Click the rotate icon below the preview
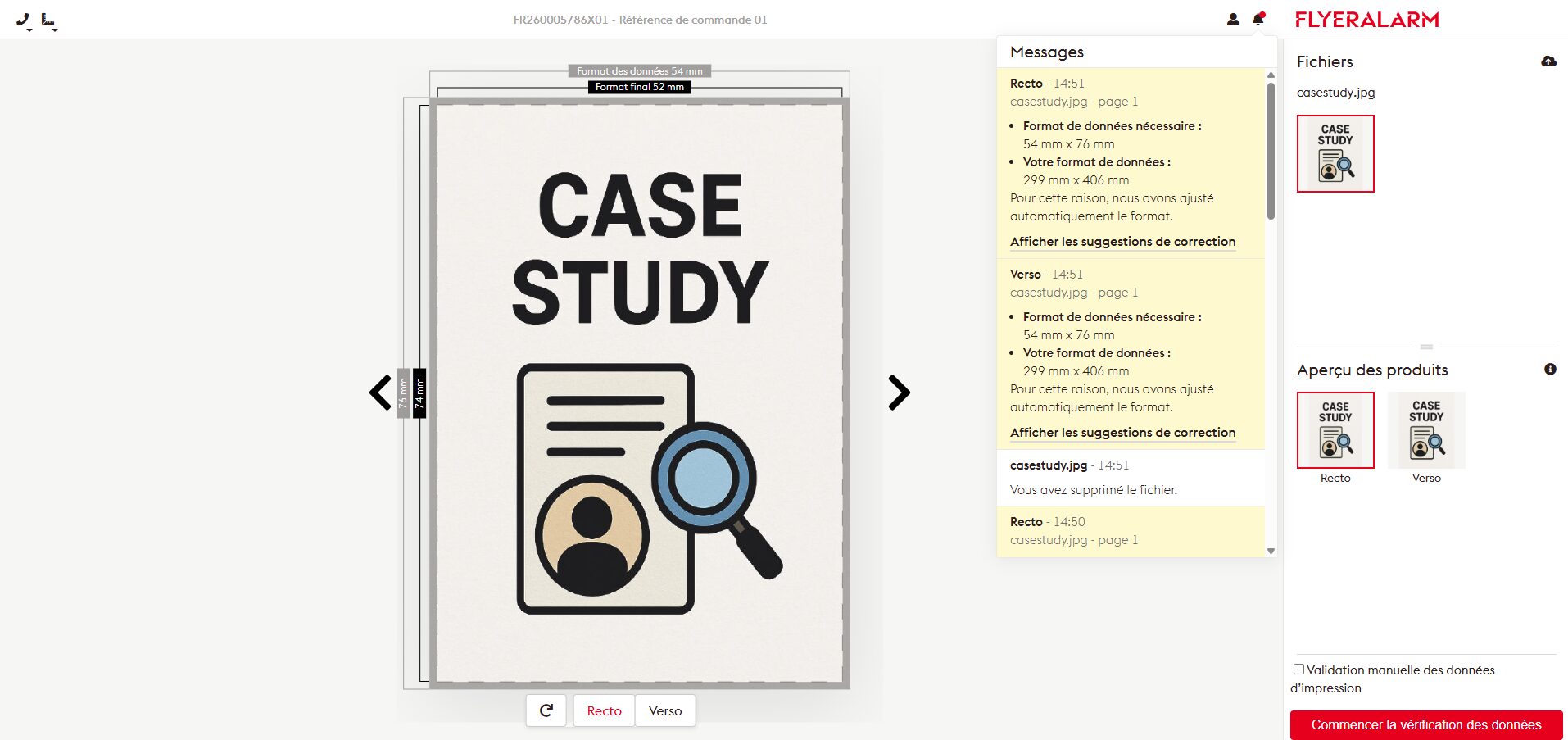Viewport: 1568px width, 740px height. point(546,710)
